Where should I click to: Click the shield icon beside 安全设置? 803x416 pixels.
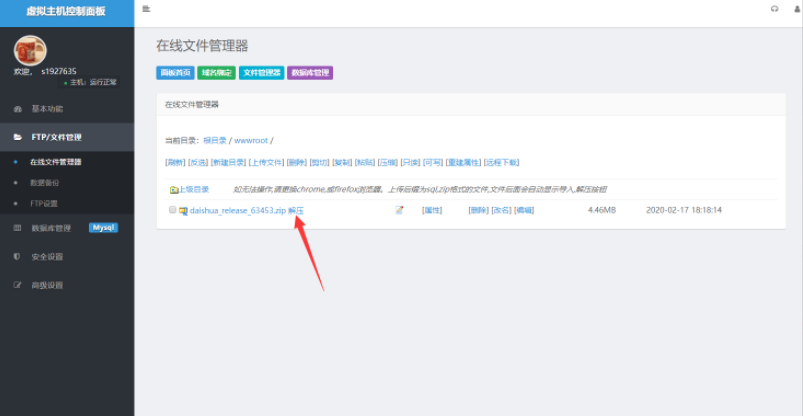click(x=17, y=257)
